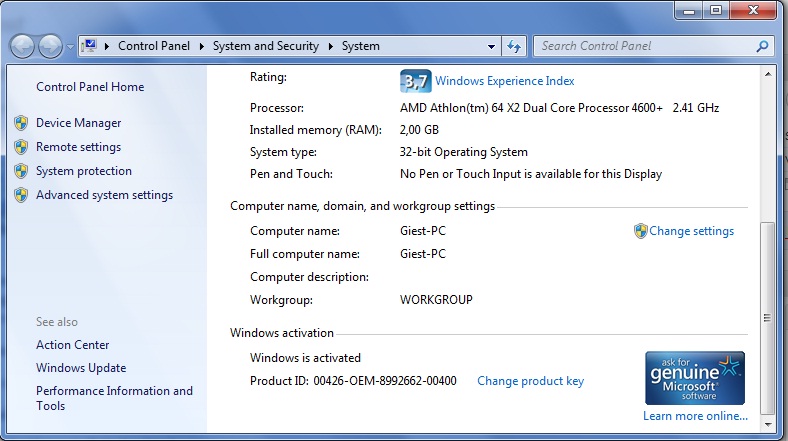Open Device Manager
788x441 pixels.
pos(78,123)
